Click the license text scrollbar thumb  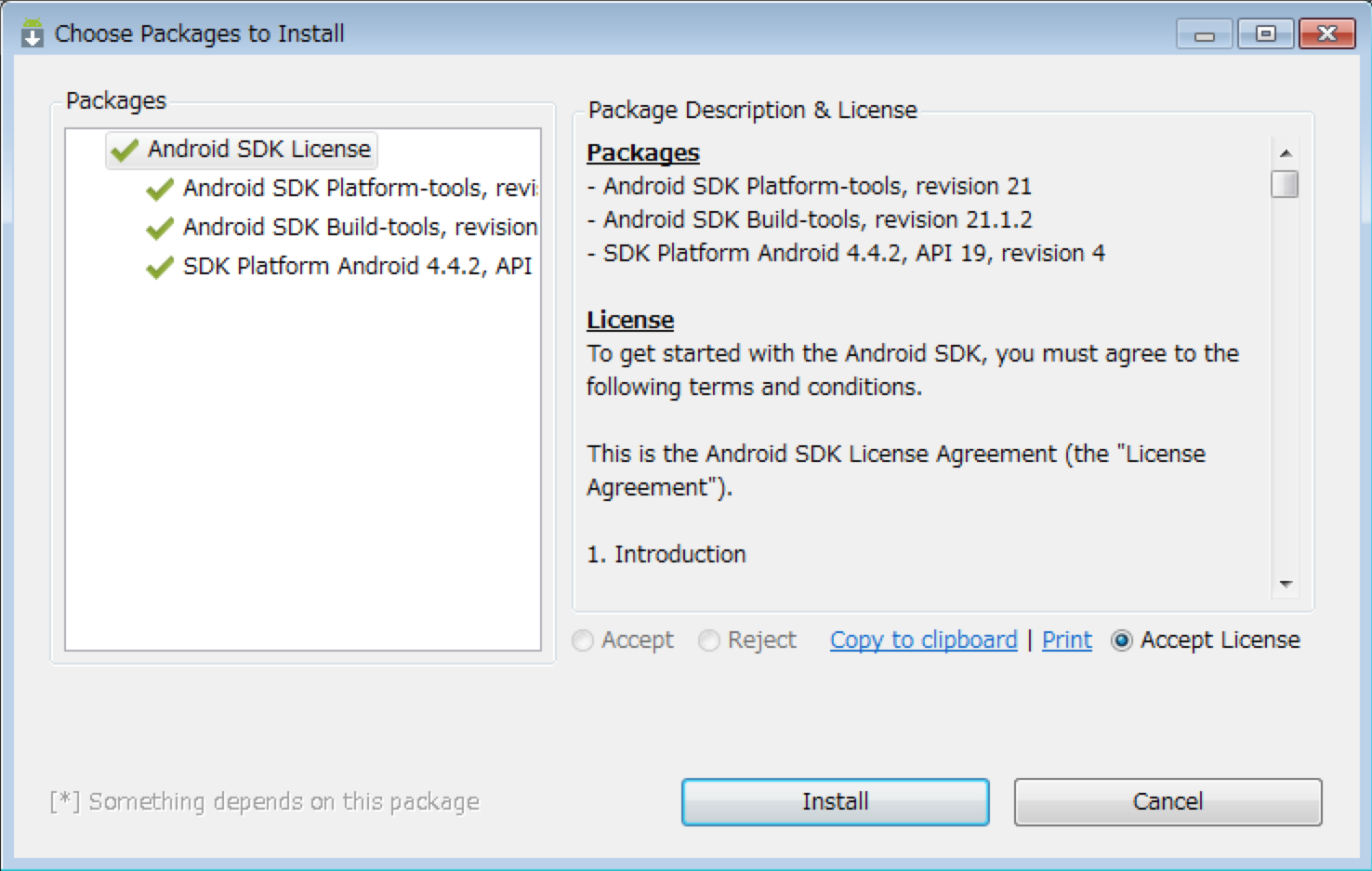coord(1285,184)
